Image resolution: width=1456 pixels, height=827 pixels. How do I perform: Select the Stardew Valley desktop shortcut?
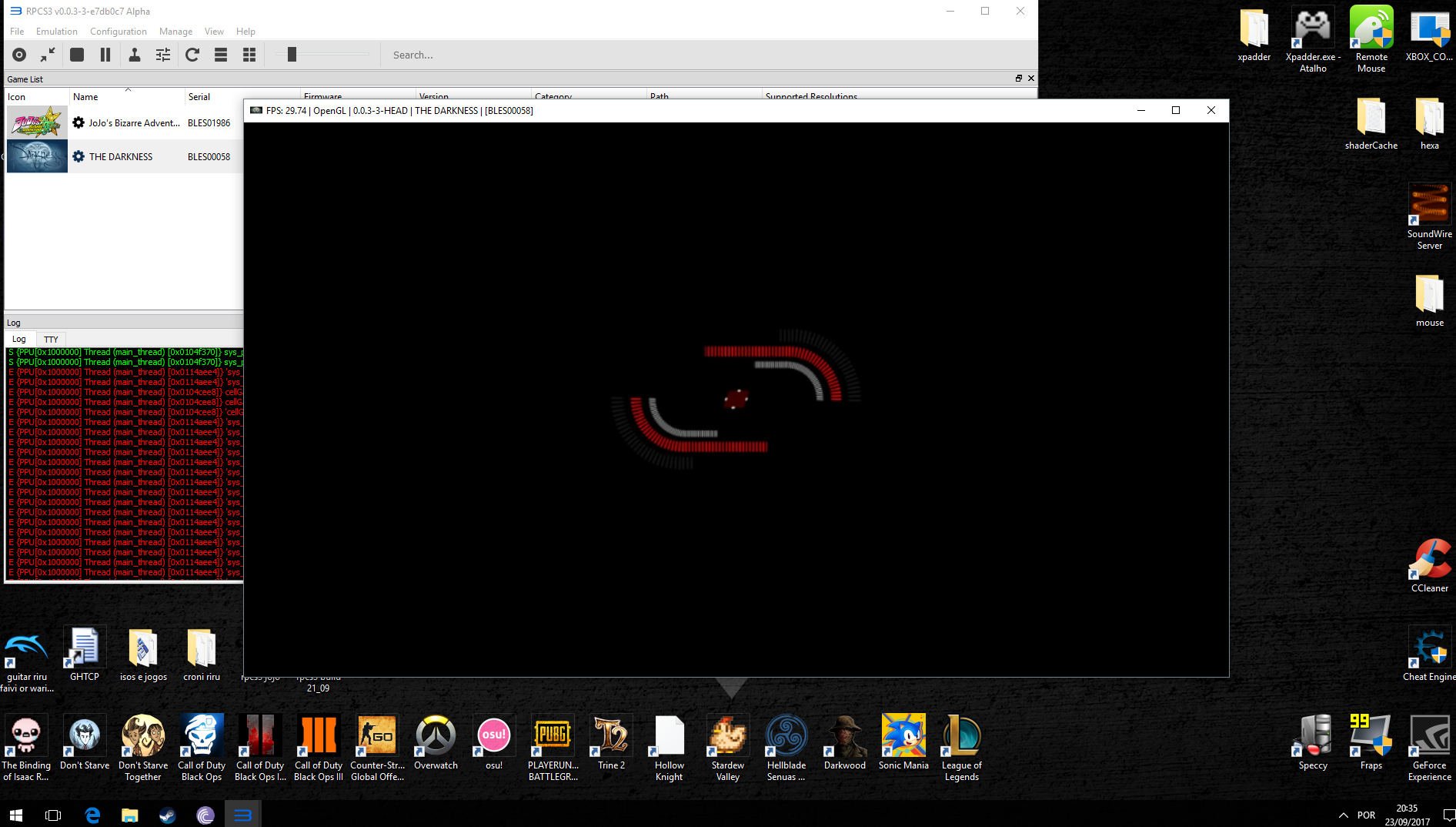728,748
